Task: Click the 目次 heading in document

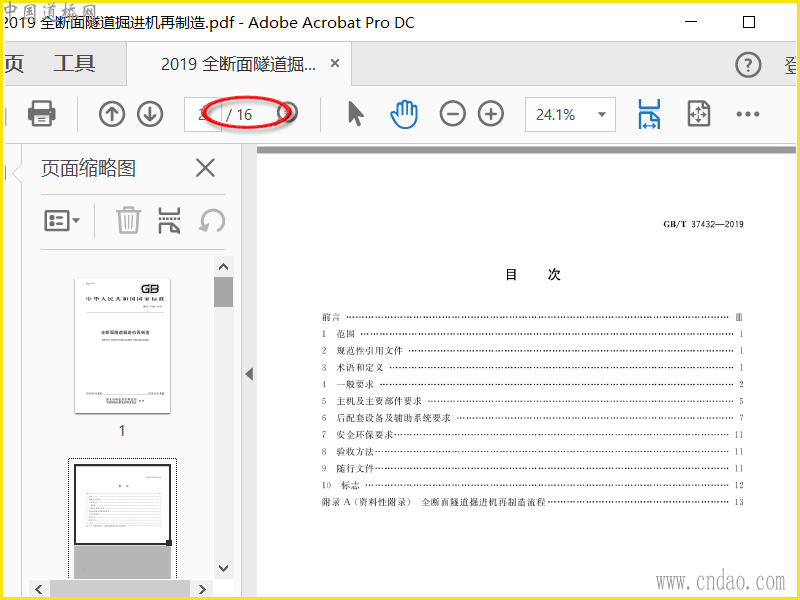Action: (x=533, y=274)
